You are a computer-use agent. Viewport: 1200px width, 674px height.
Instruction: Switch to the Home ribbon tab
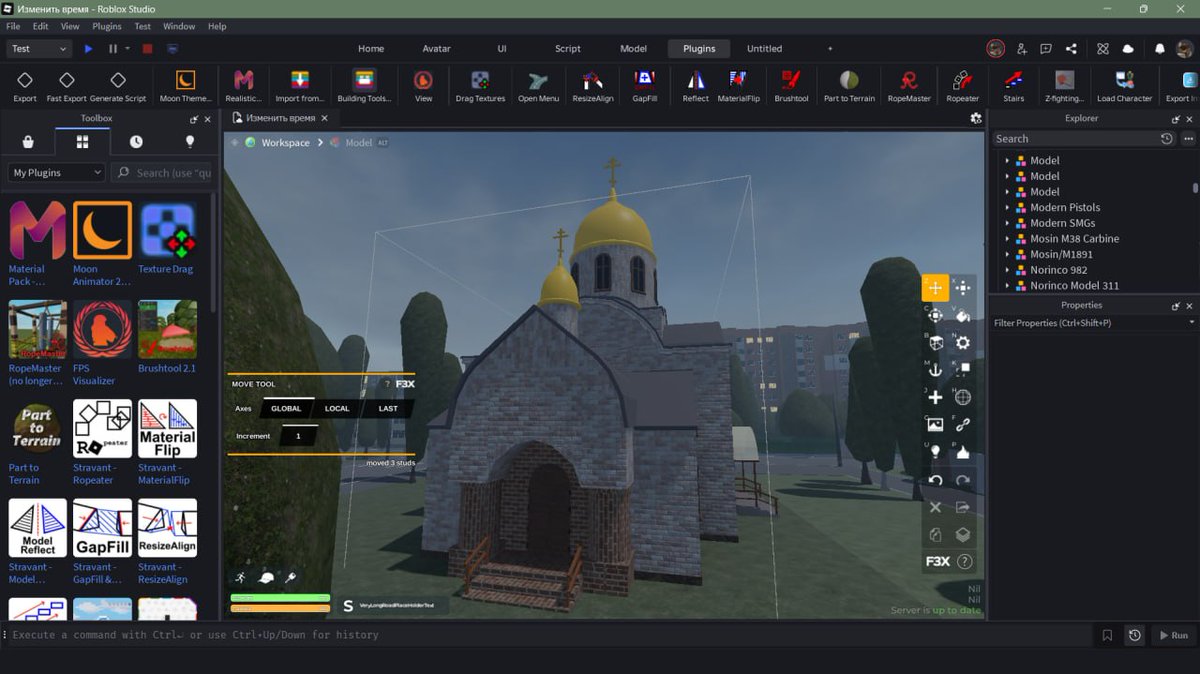371,48
